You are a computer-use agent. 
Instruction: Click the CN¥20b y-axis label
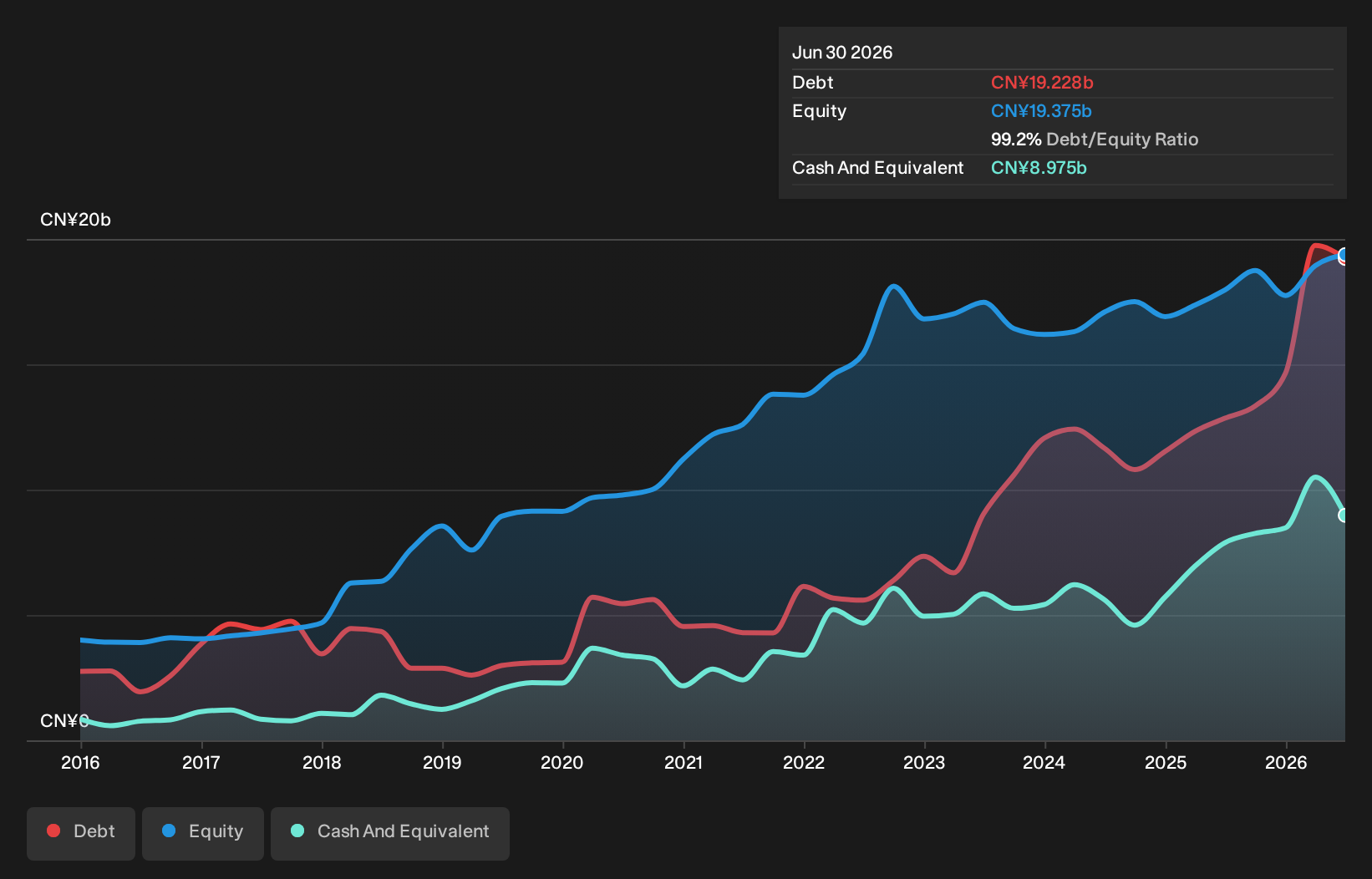(75, 220)
